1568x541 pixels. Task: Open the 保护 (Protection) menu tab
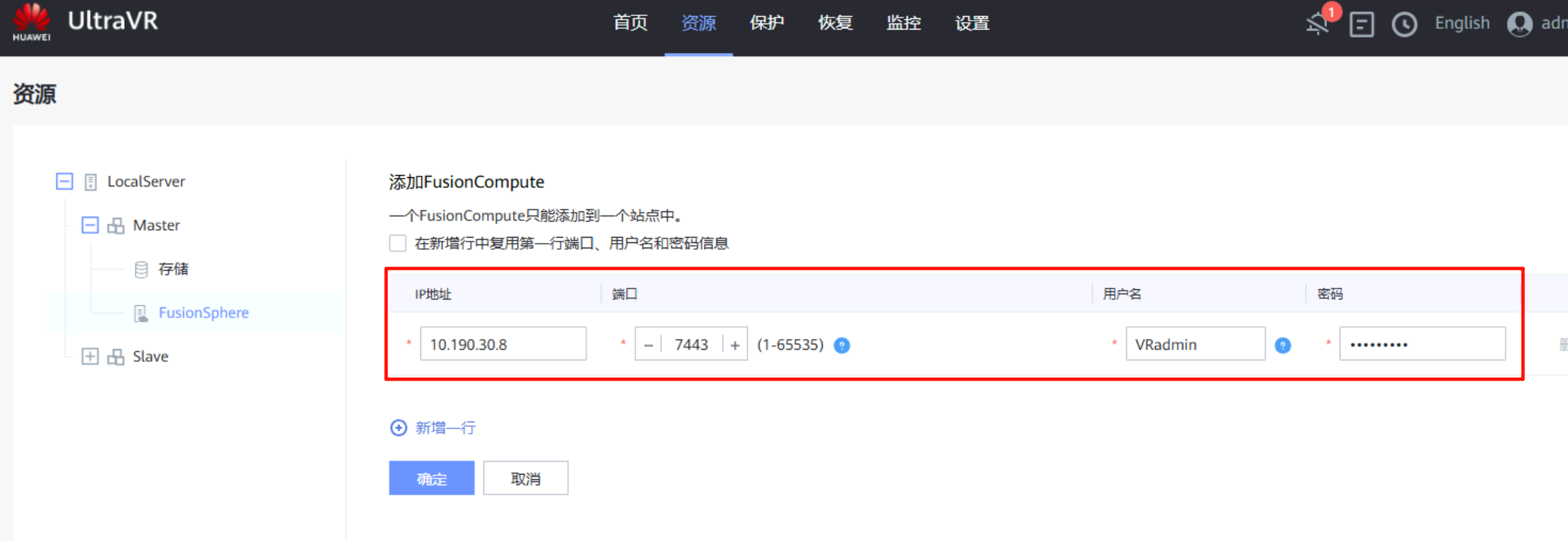[x=767, y=23]
